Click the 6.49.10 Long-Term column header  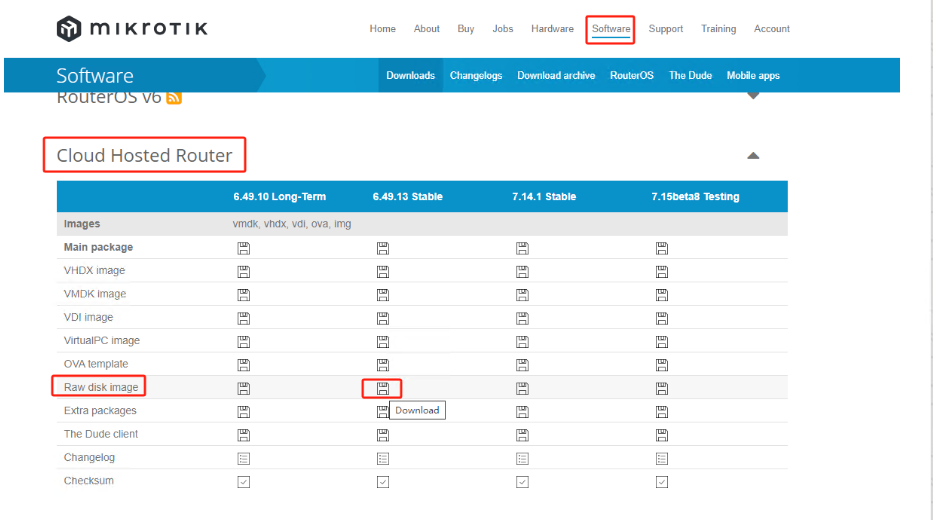tap(280, 197)
